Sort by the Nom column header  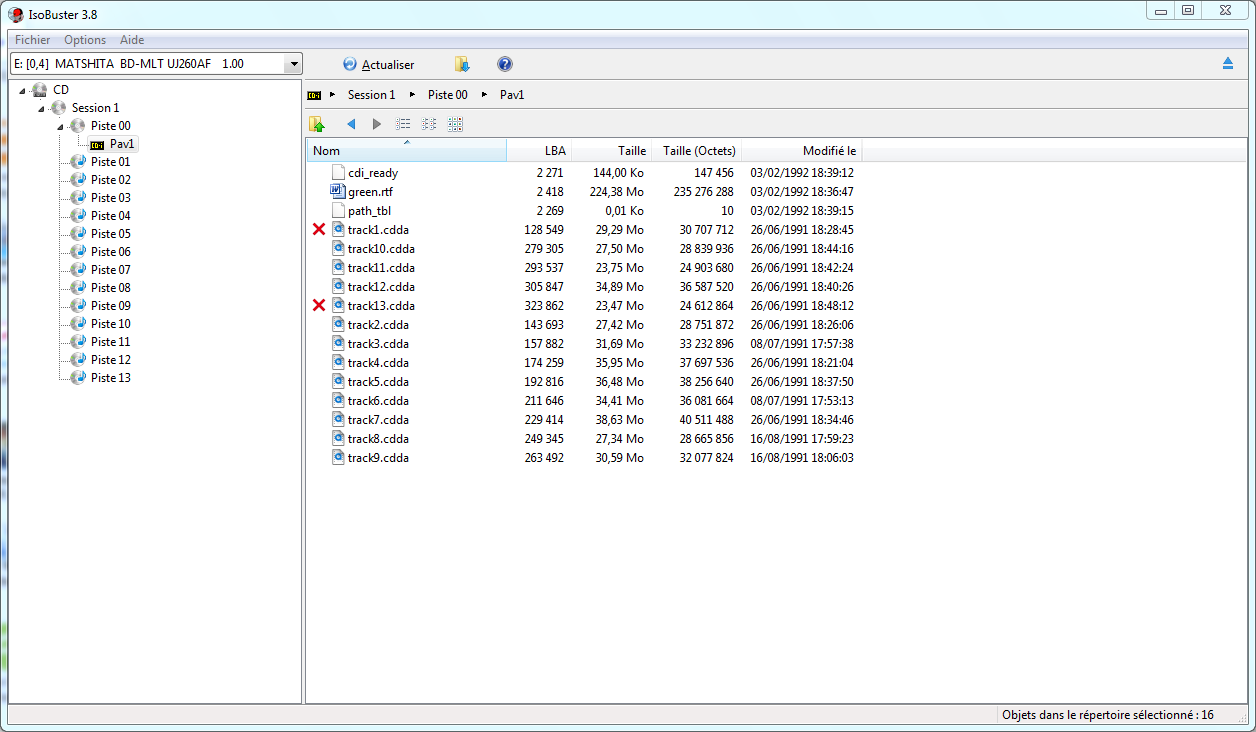point(407,151)
